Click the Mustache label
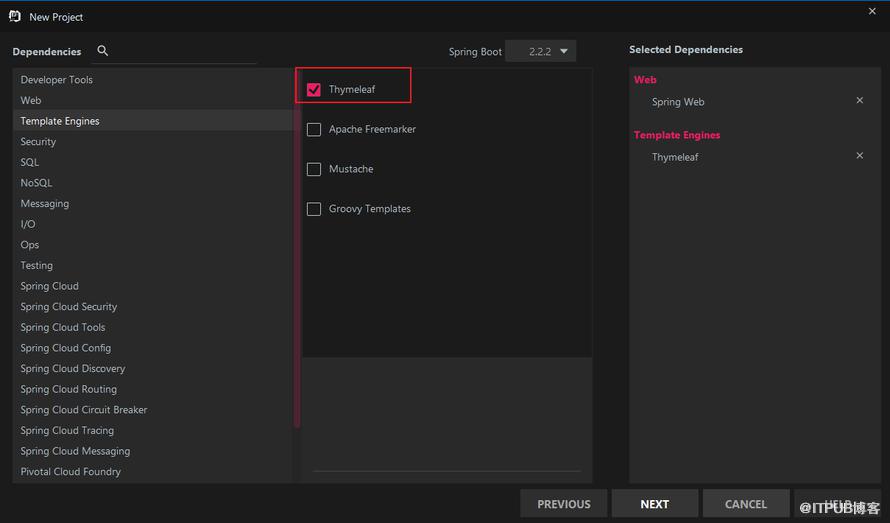Image resolution: width=890 pixels, height=523 pixels. (x=351, y=169)
